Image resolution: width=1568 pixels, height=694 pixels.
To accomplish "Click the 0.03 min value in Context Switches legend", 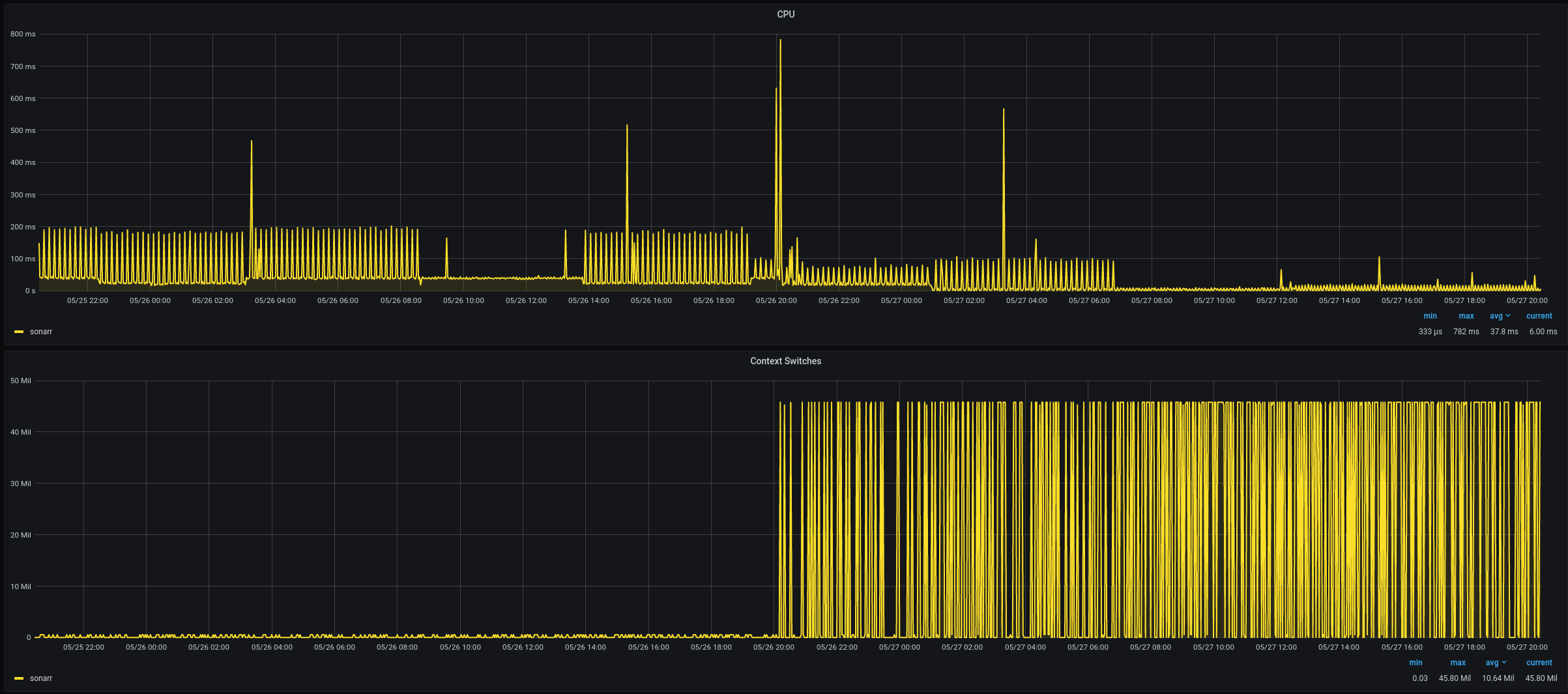I will pyautogui.click(x=1419, y=678).
